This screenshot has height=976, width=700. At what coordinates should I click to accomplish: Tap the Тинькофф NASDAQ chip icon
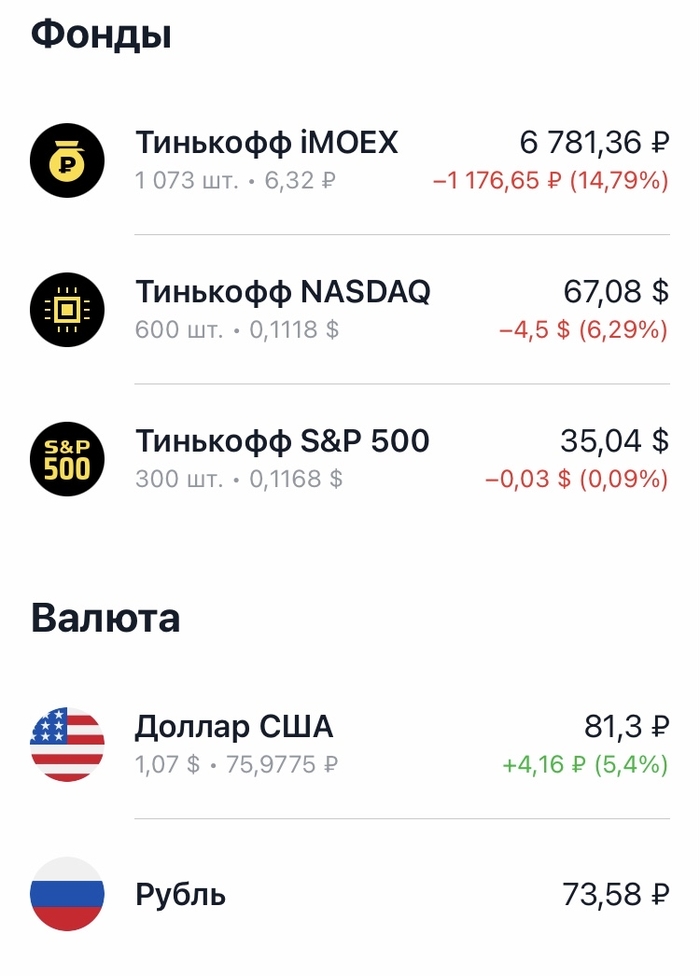(67, 309)
